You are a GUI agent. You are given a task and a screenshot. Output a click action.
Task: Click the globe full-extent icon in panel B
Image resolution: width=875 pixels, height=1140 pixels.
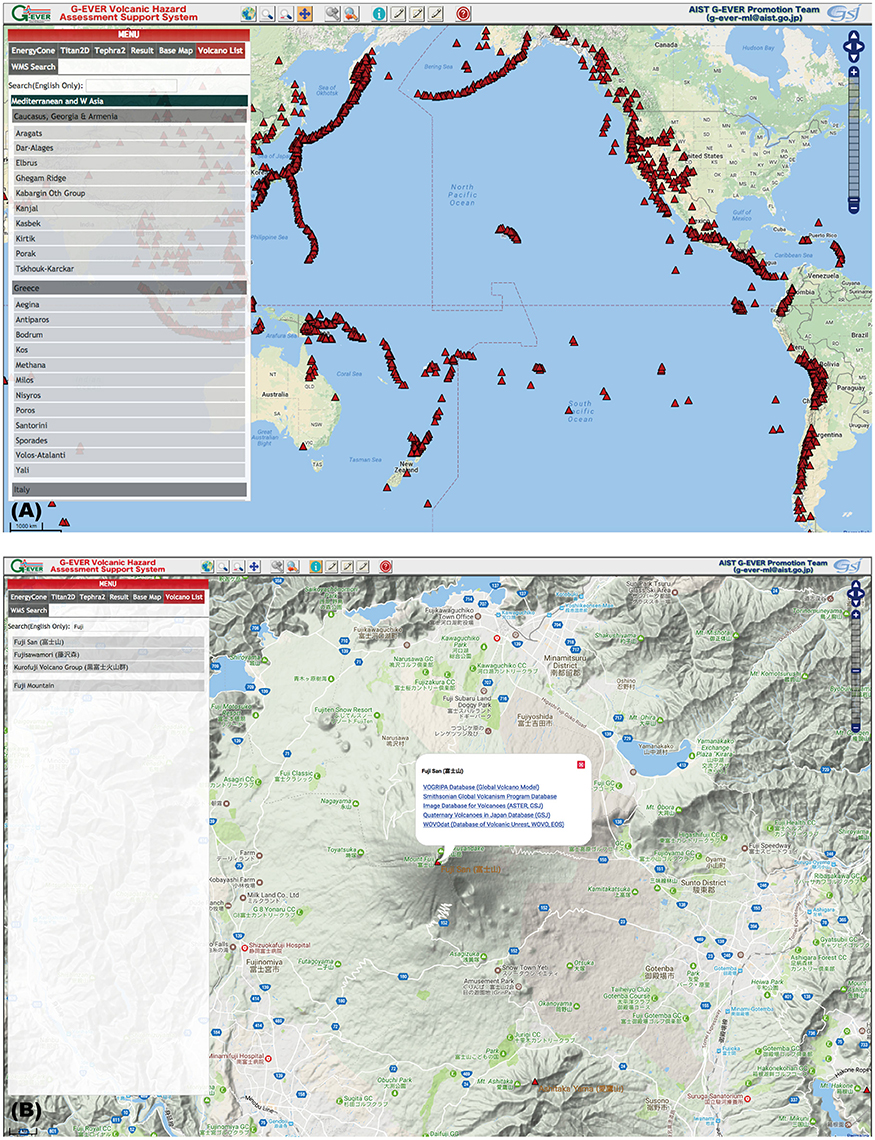tap(208, 566)
